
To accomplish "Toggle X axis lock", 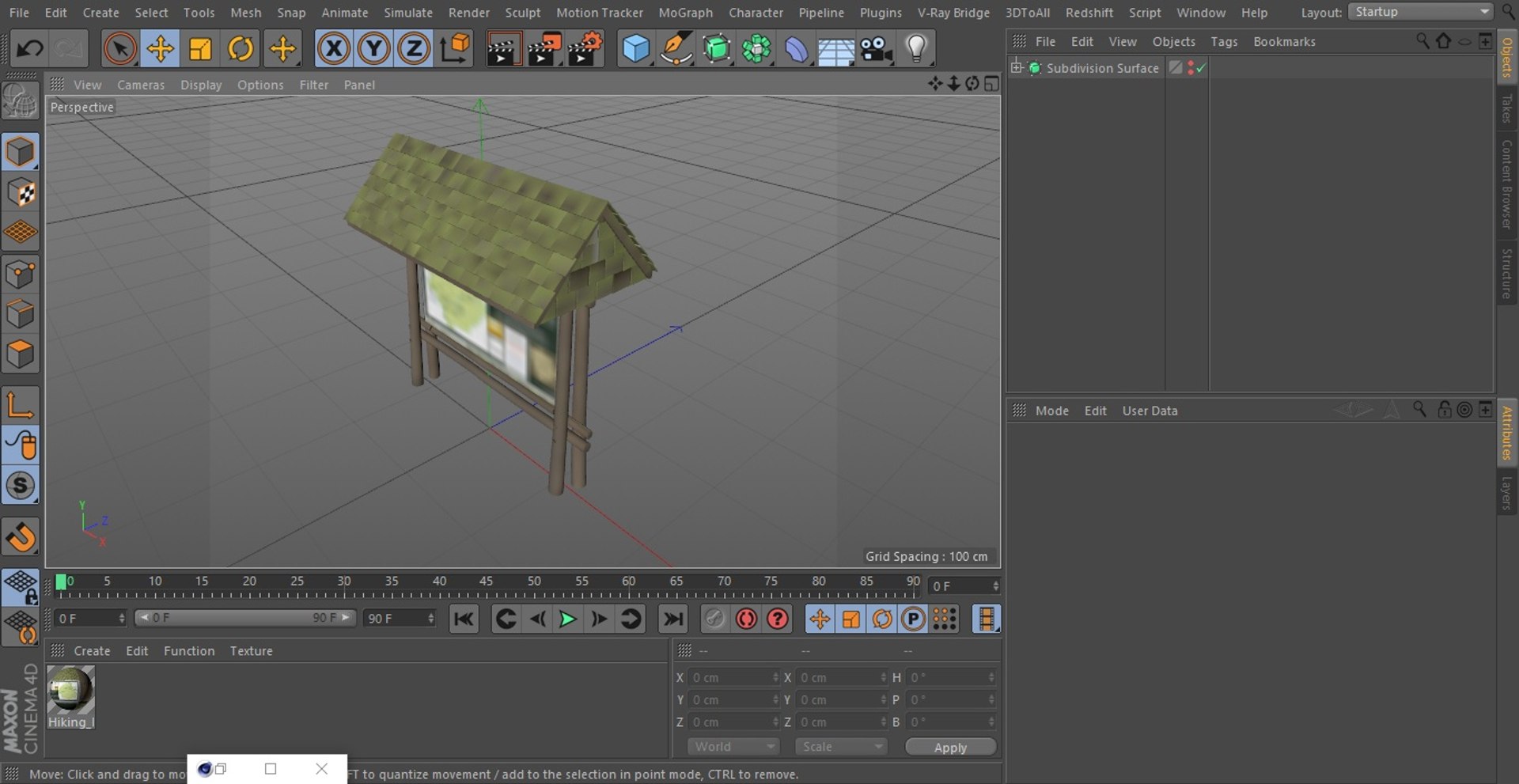I will [334, 49].
